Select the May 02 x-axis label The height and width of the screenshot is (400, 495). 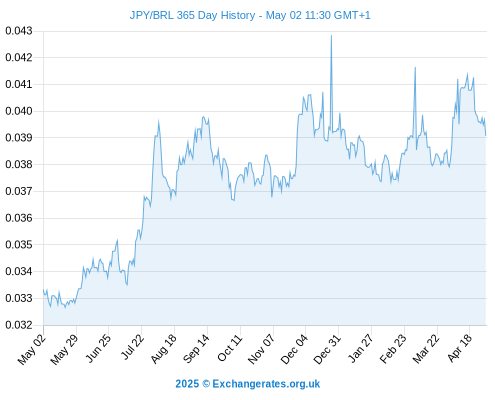pyautogui.click(x=31, y=349)
